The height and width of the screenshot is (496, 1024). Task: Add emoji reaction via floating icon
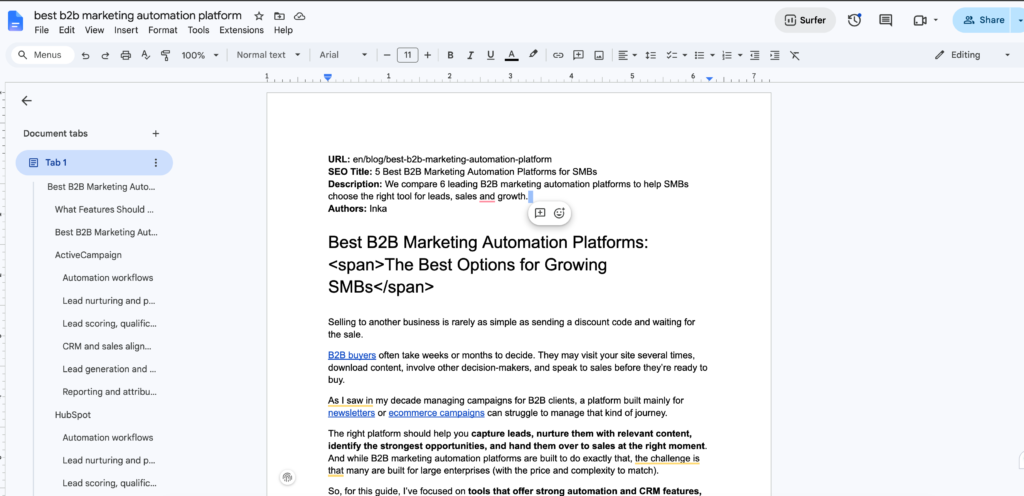[x=559, y=213]
